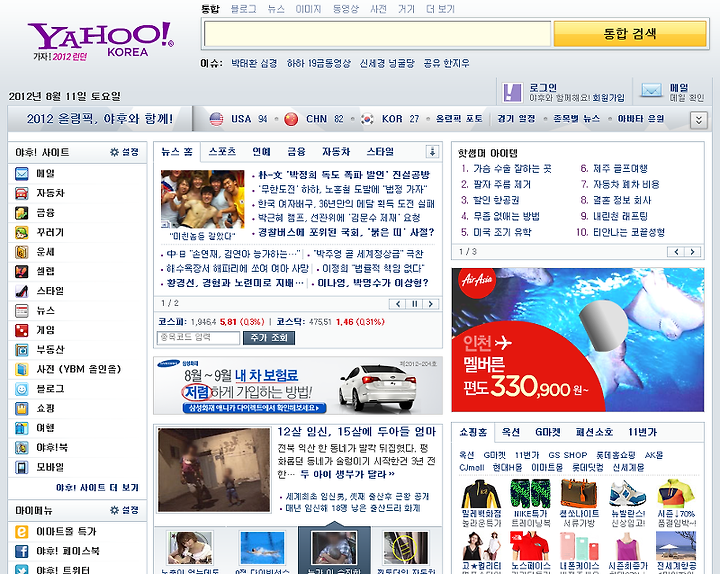Open the 'More' (더 보기) search category
The height and width of the screenshot is (574, 720).
click(440, 9)
